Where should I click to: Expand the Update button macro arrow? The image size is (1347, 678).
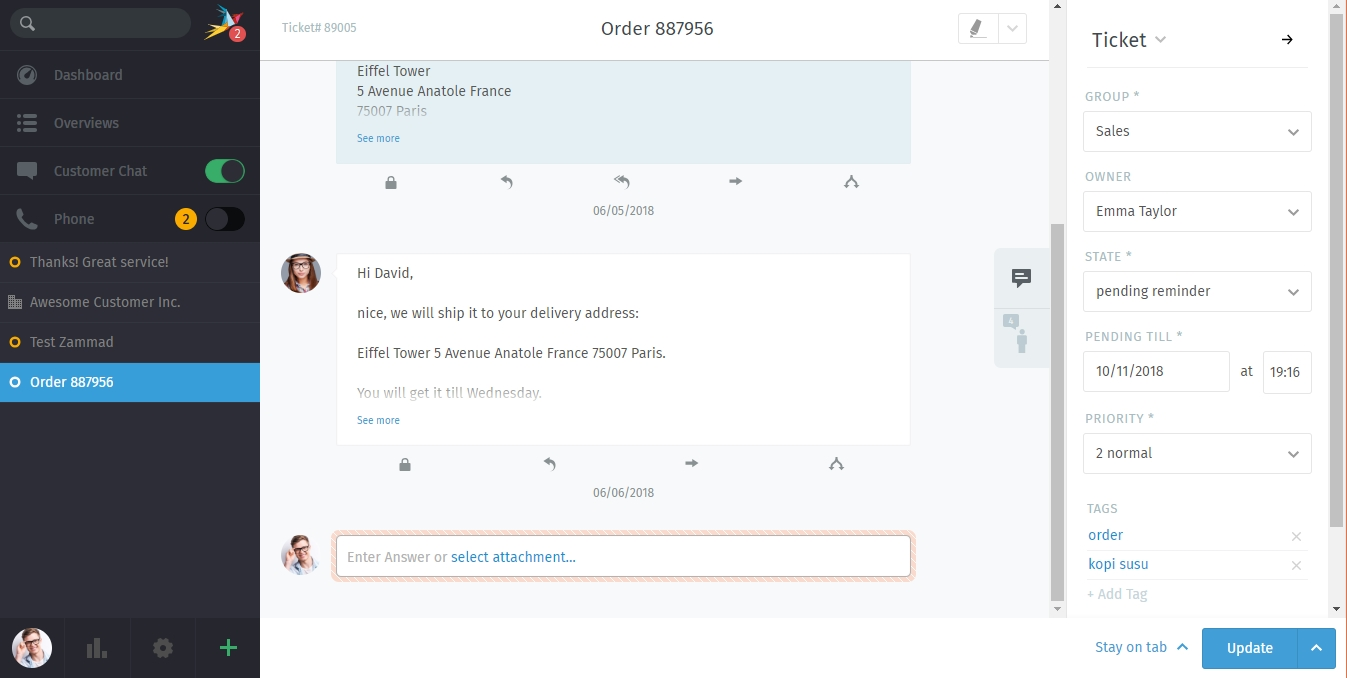tap(1316, 648)
